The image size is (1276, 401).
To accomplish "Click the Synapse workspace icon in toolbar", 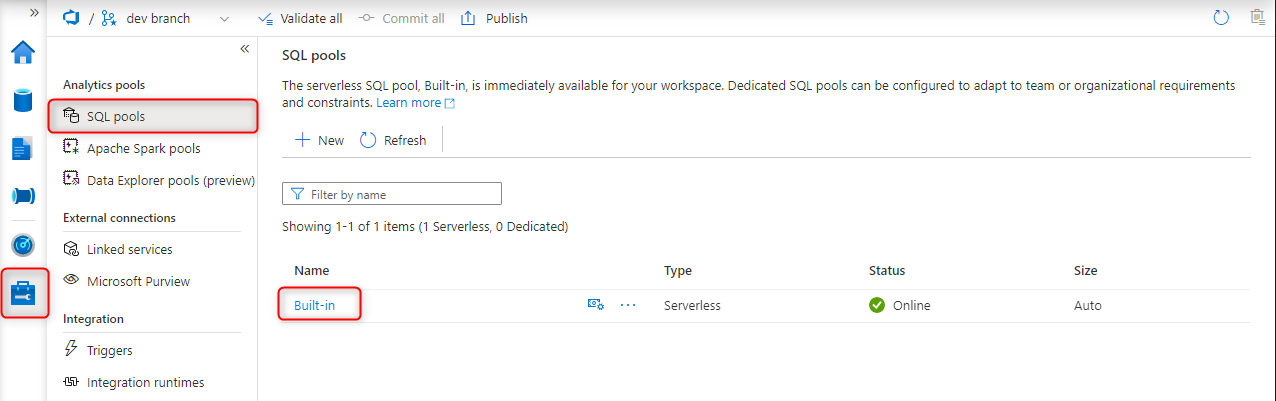I will coord(71,18).
